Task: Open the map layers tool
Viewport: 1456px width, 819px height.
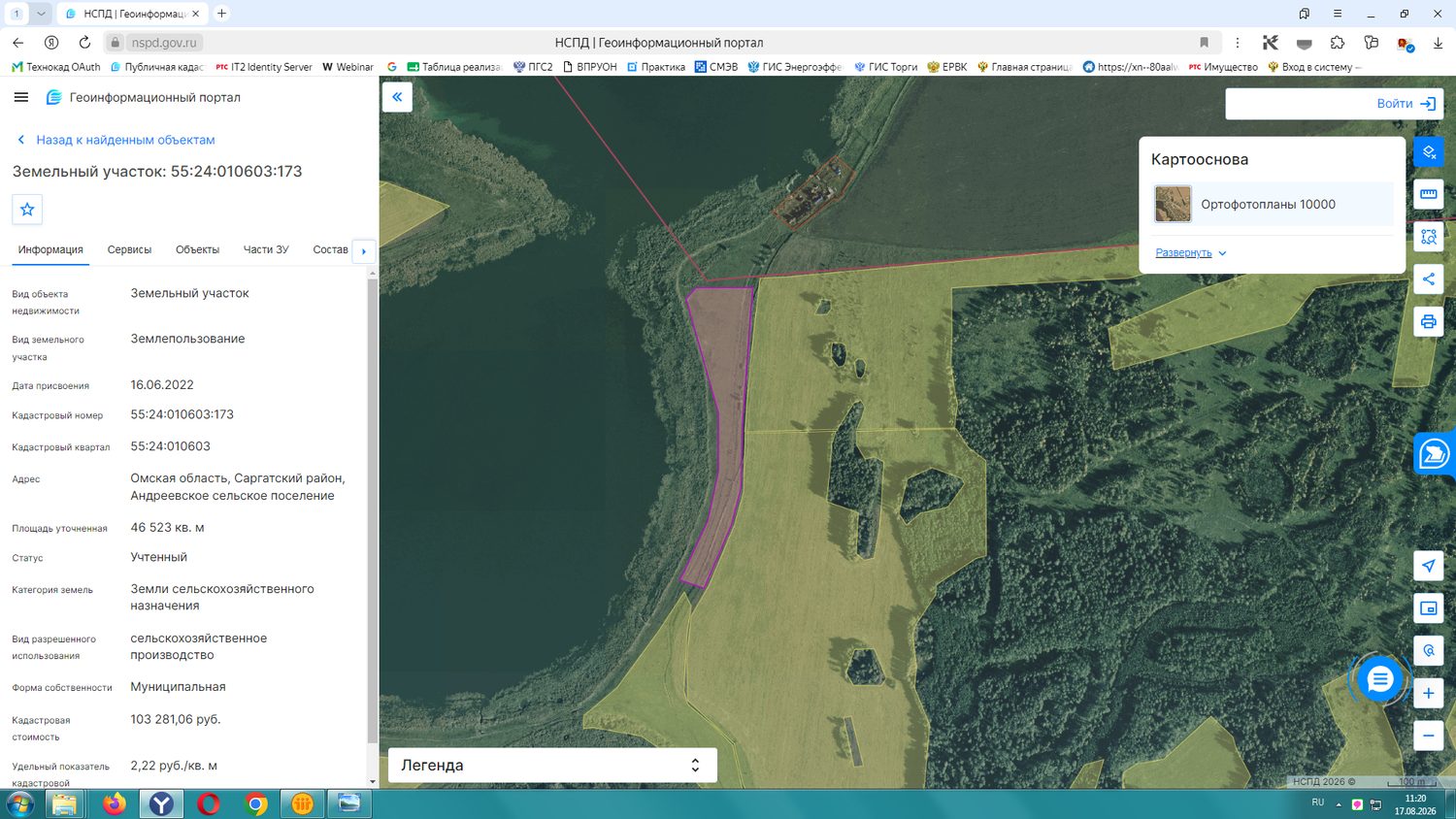Action: click(1429, 152)
